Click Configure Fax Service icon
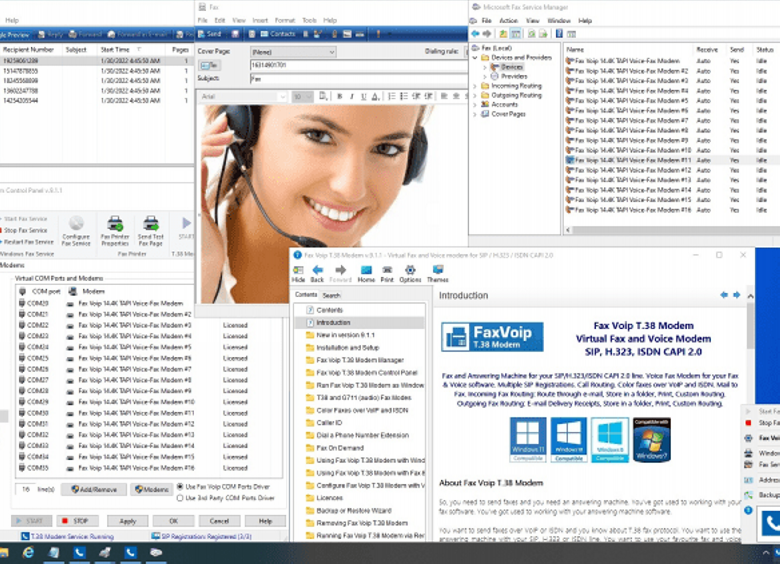The image size is (780, 564). pyautogui.click(x=76, y=231)
